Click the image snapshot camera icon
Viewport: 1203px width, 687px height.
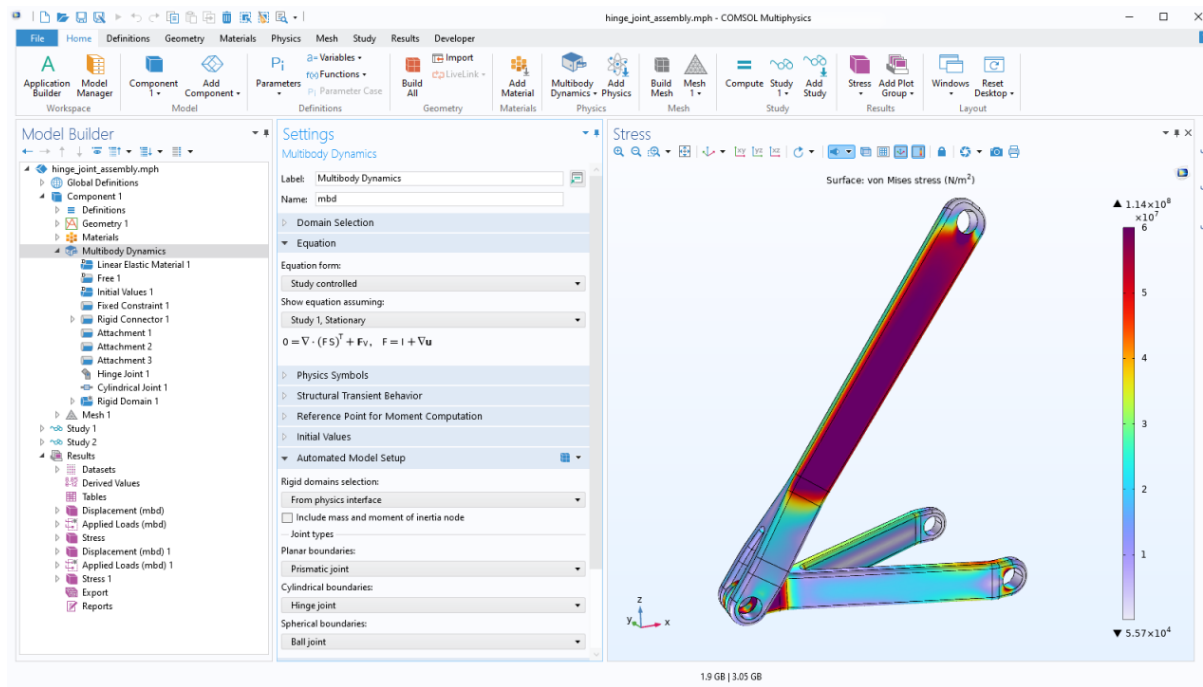coord(996,152)
